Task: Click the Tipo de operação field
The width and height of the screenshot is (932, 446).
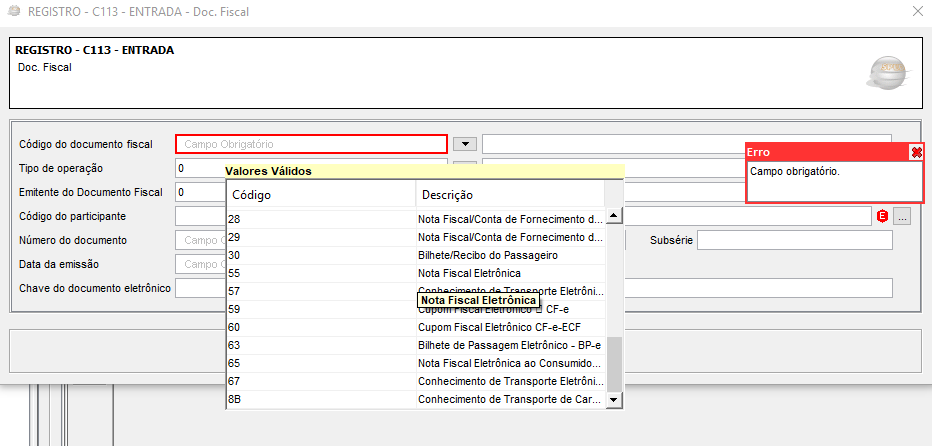Action: click(200, 168)
